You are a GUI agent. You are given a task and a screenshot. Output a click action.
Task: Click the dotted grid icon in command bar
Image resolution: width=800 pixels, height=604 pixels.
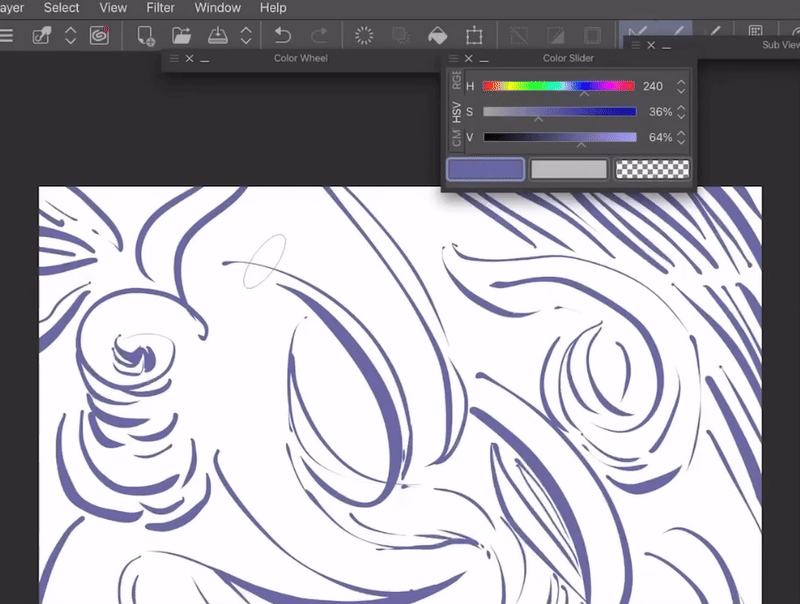click(x=755, y=31)
